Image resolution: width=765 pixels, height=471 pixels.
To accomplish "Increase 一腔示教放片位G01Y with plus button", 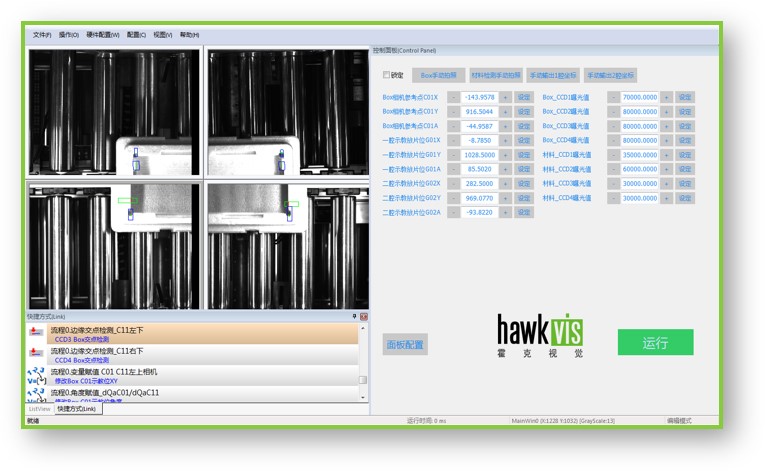I will (x=505, y=155).
